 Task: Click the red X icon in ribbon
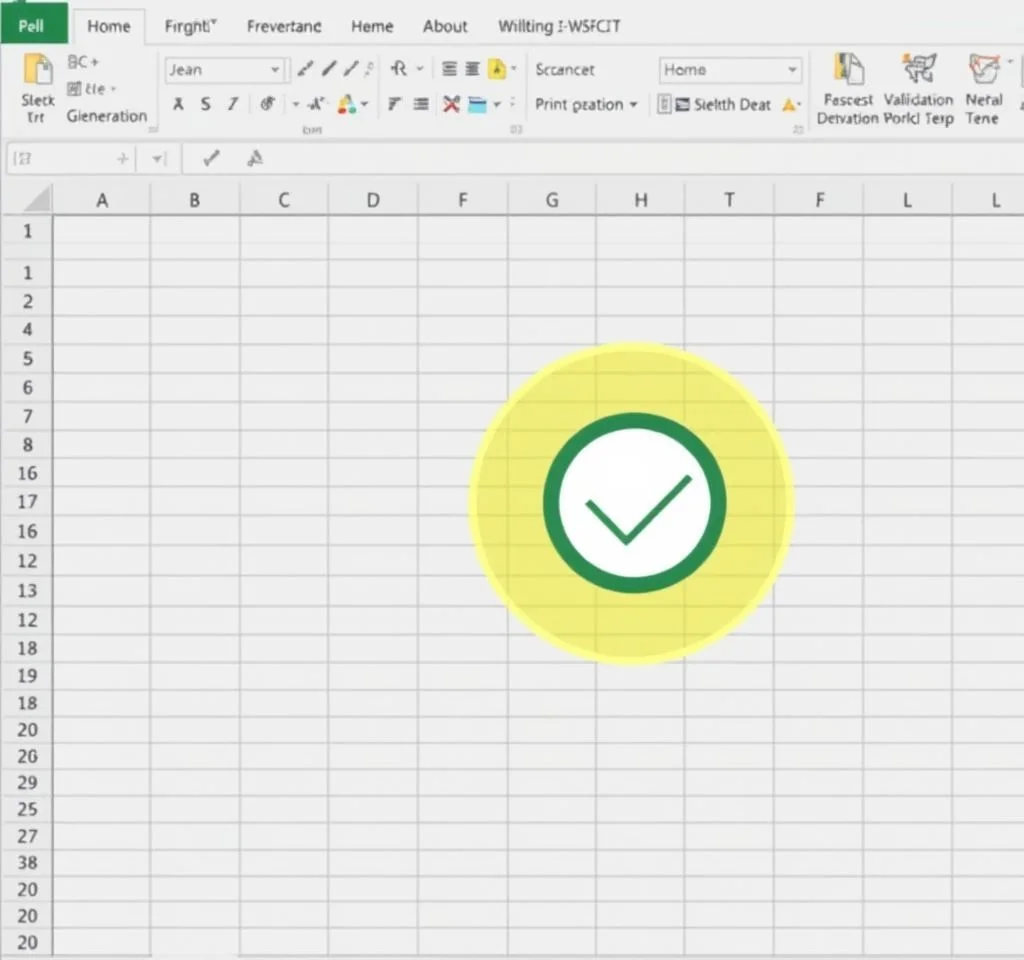(x=451, y=104)
